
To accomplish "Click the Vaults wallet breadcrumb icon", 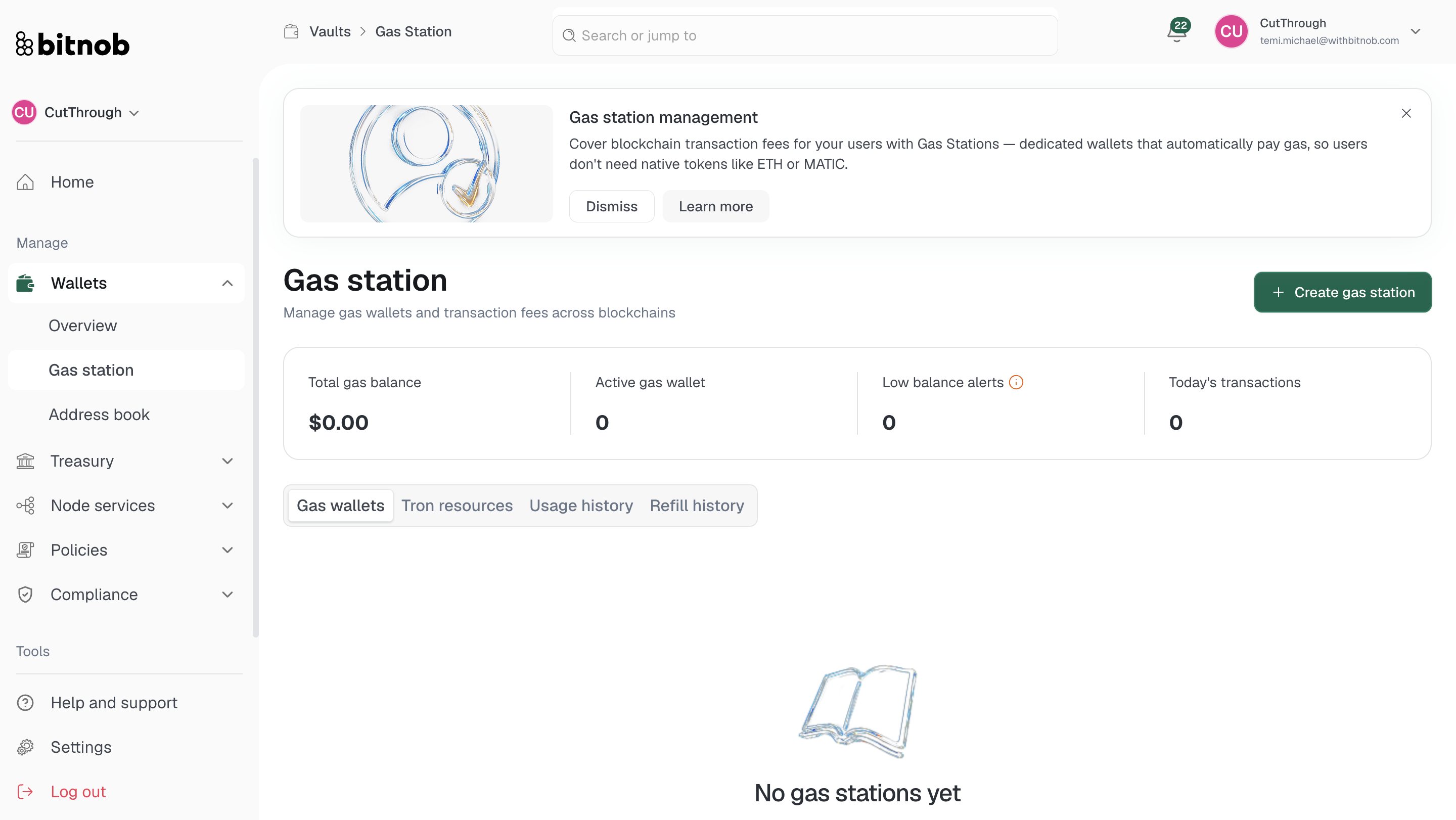I will [291, 32].
